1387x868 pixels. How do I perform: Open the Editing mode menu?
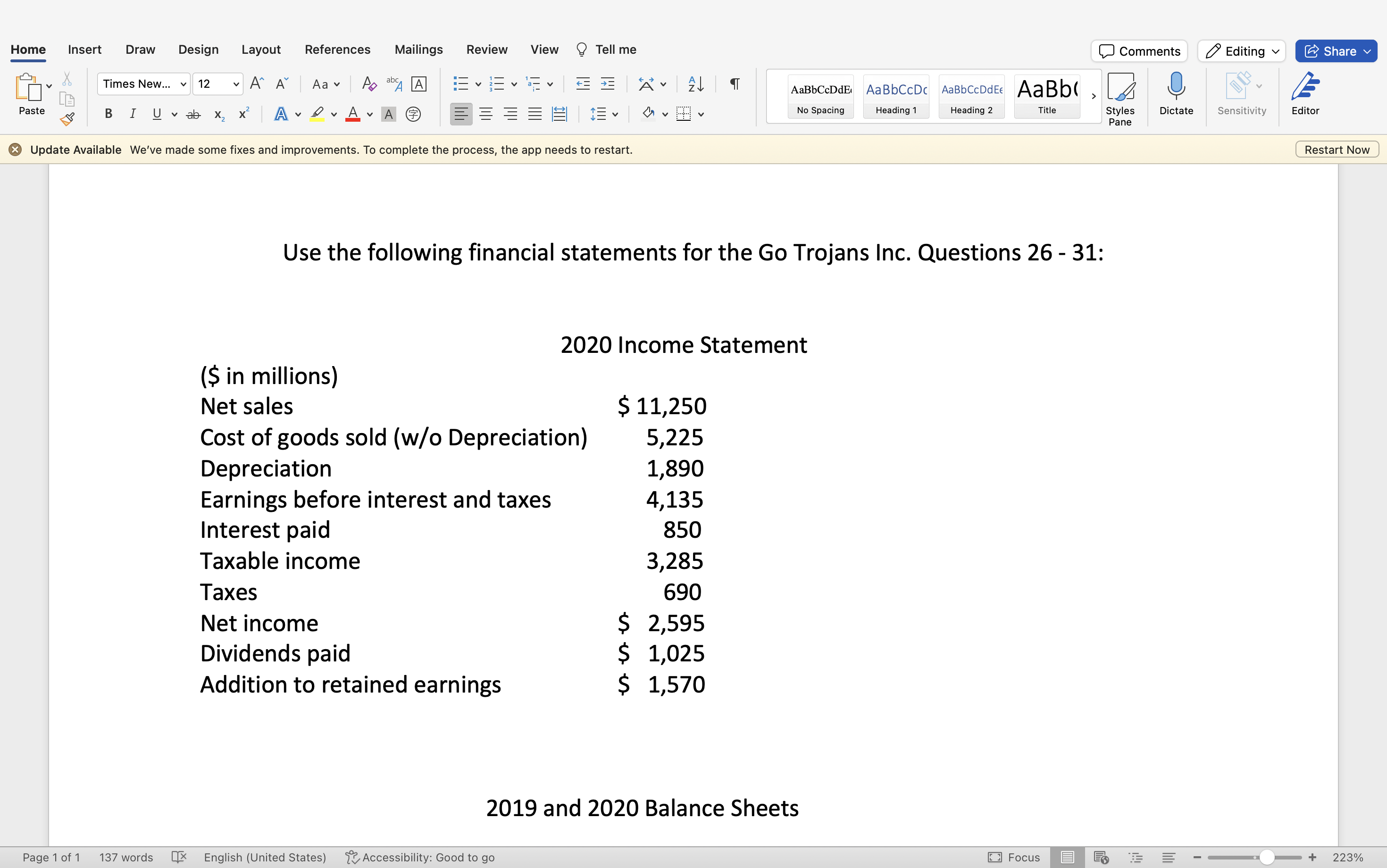[1241, 51]
